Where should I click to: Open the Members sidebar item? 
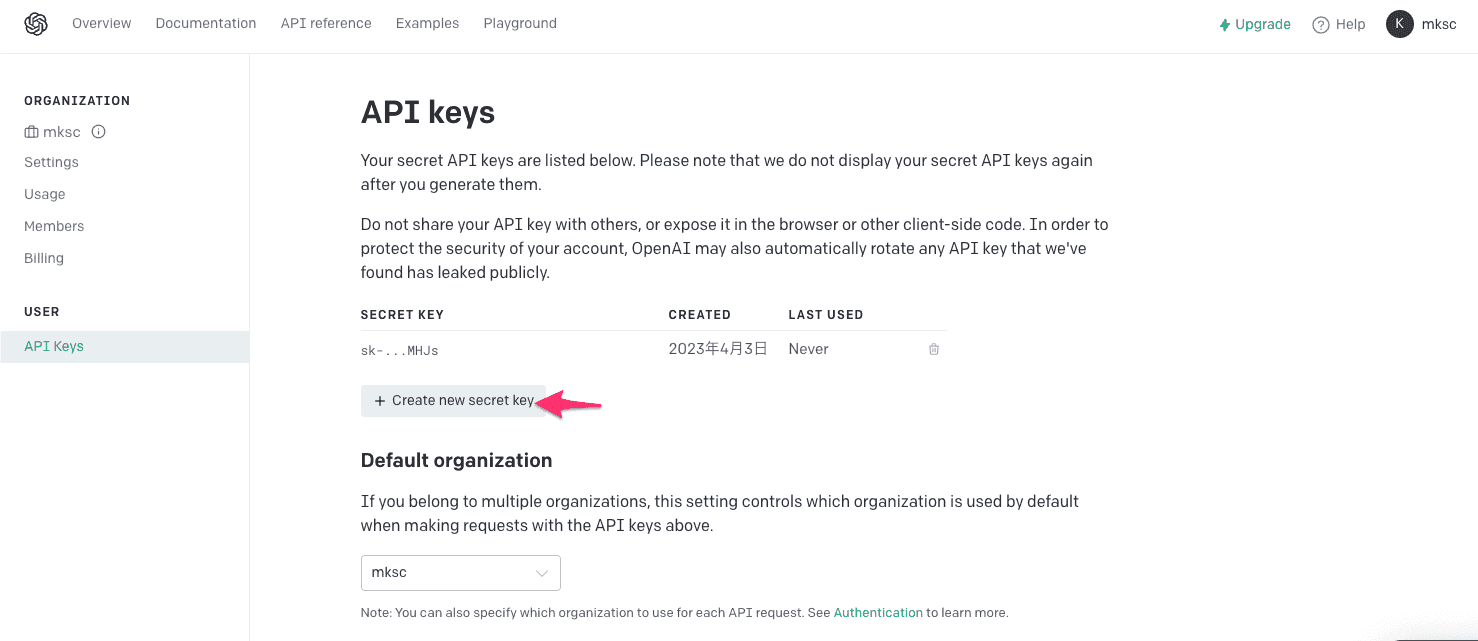point(54,226)
